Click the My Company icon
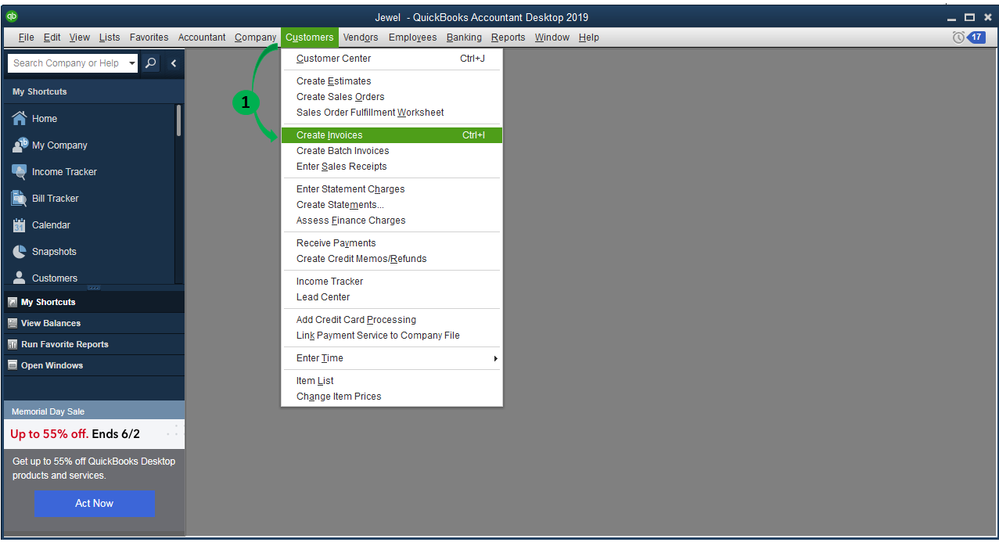The image size is (999, 542). click(x=20, y=145)
